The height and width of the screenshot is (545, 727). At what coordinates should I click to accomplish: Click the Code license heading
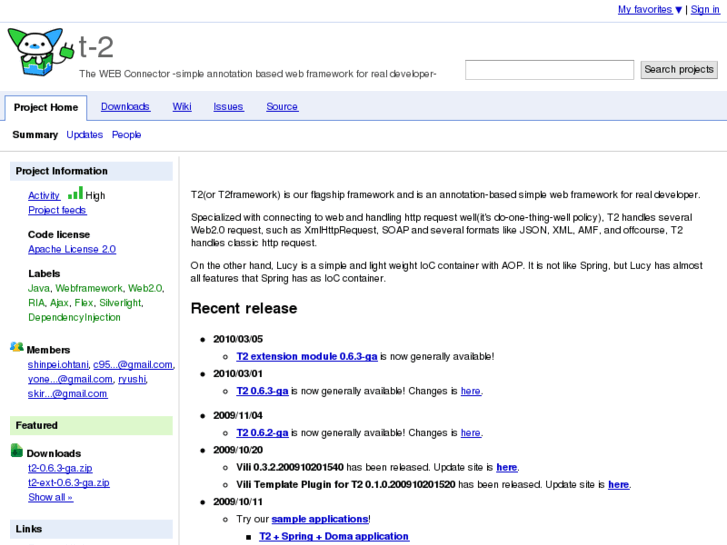(59, 235)
